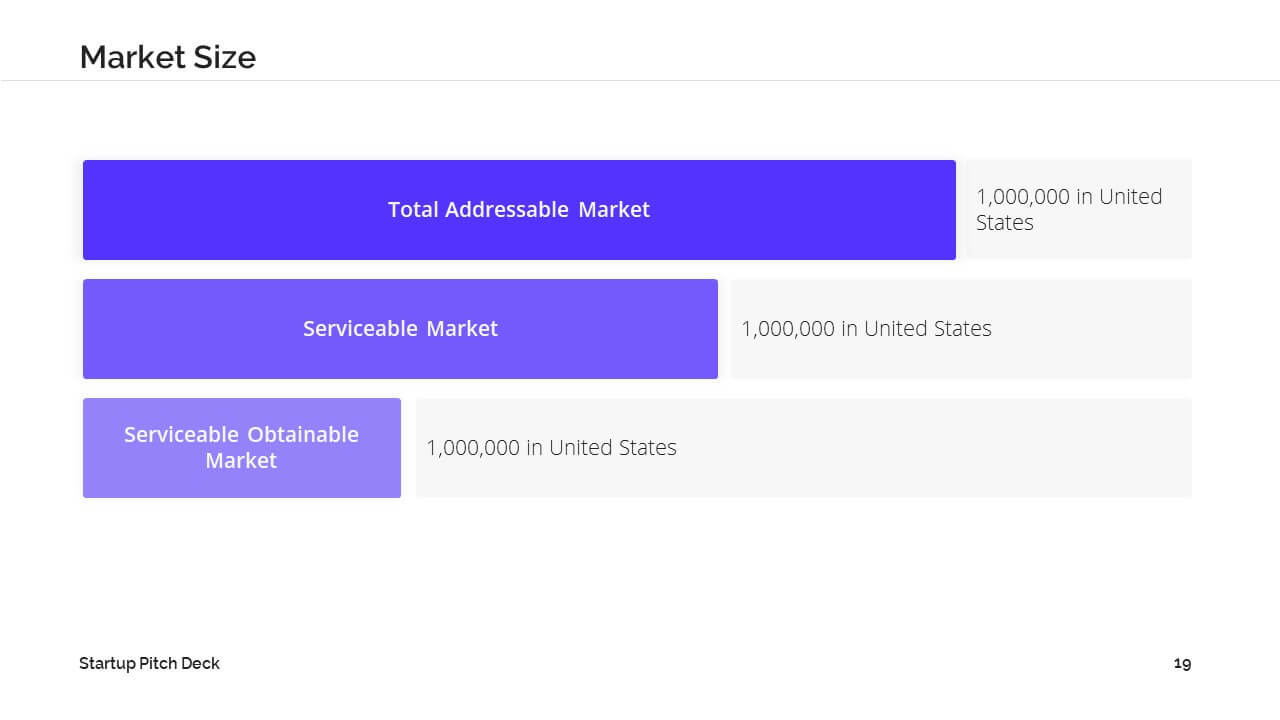Select gray text box beside Serviceable Market bar
Viewport: 1280px width, 720px height.
pyautogui.click(x=961, y=329)
